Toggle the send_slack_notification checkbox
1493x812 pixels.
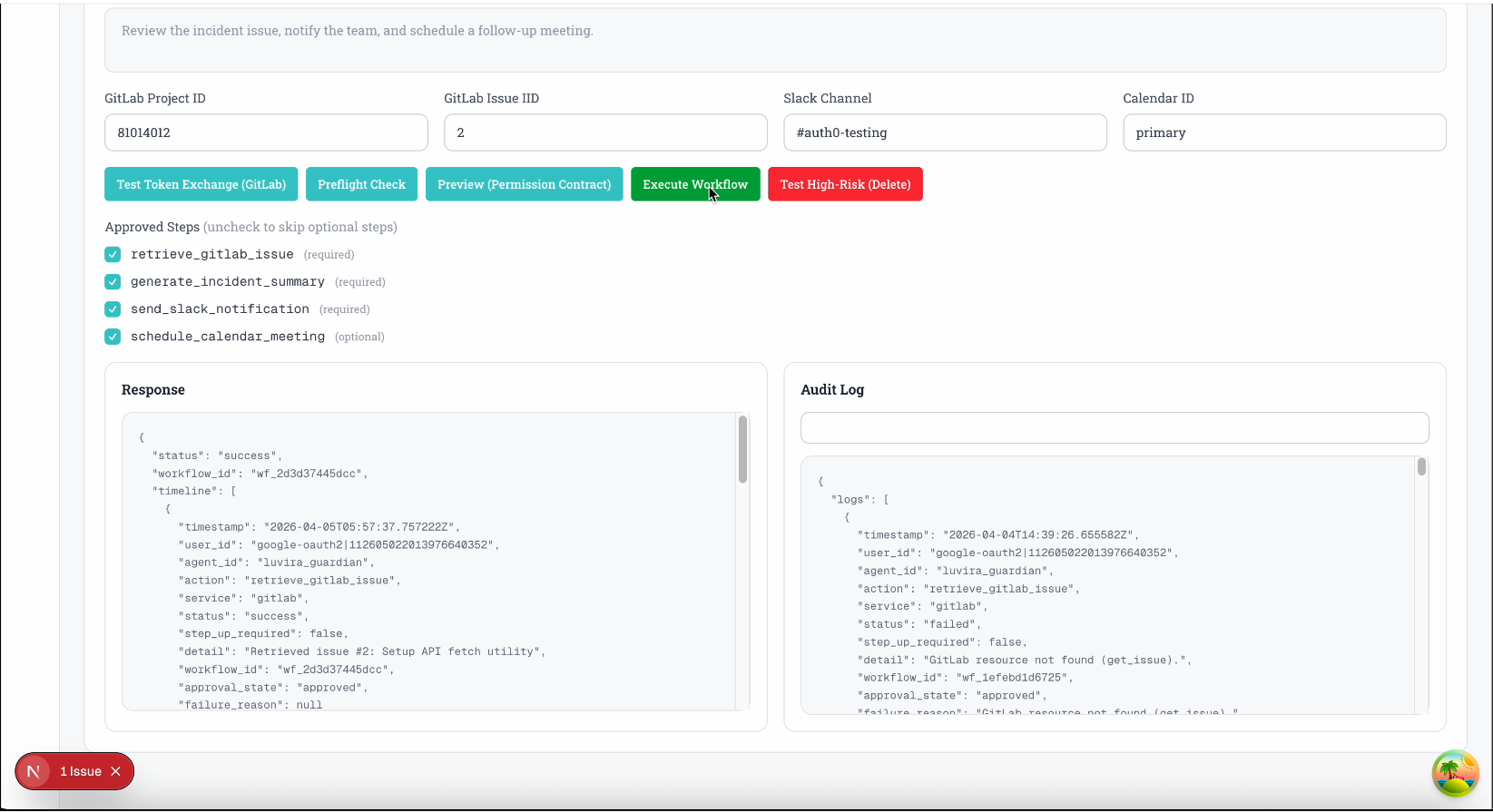click(x=113, y=309)
